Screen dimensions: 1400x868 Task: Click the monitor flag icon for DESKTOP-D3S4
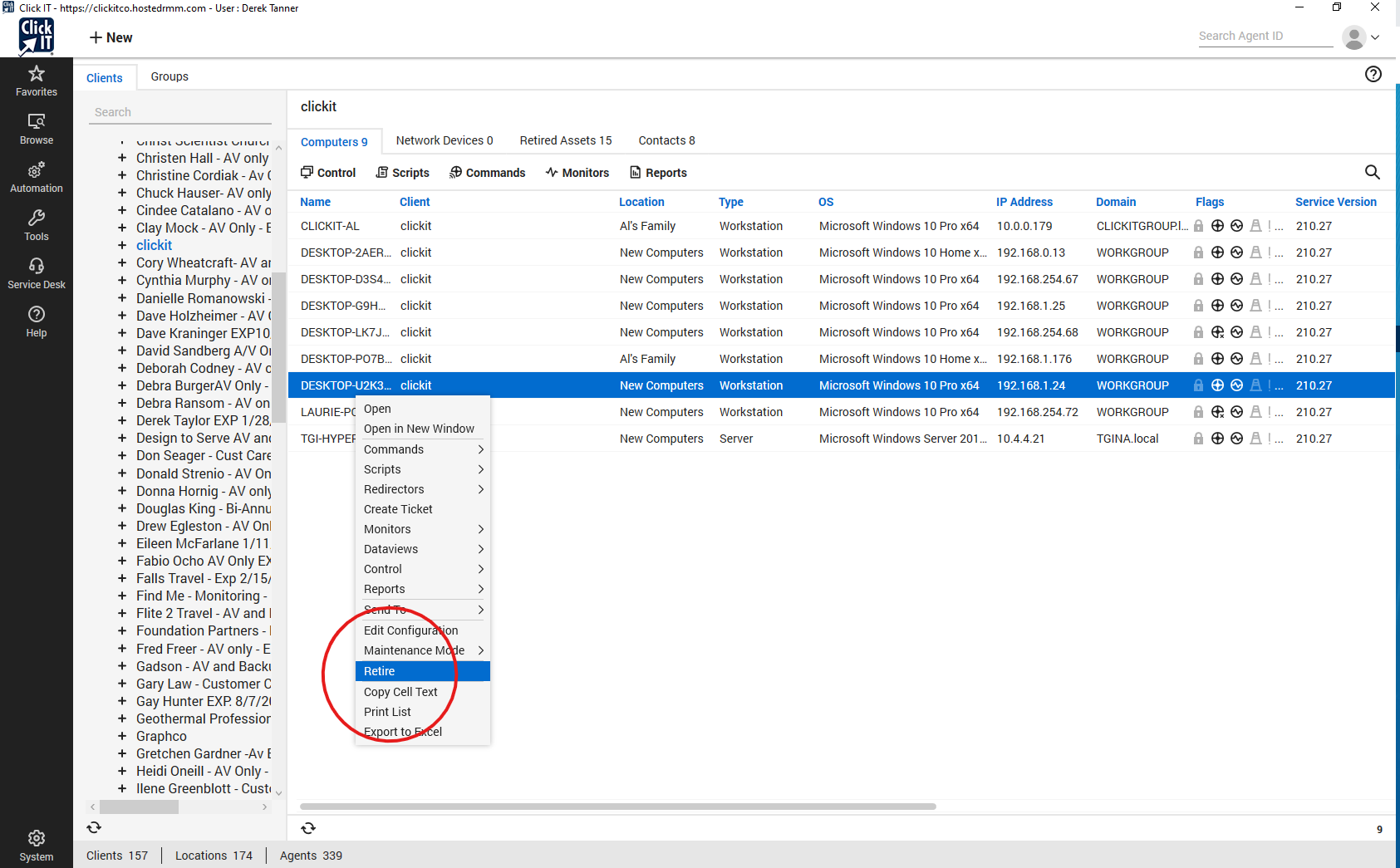pos(1236,279)
